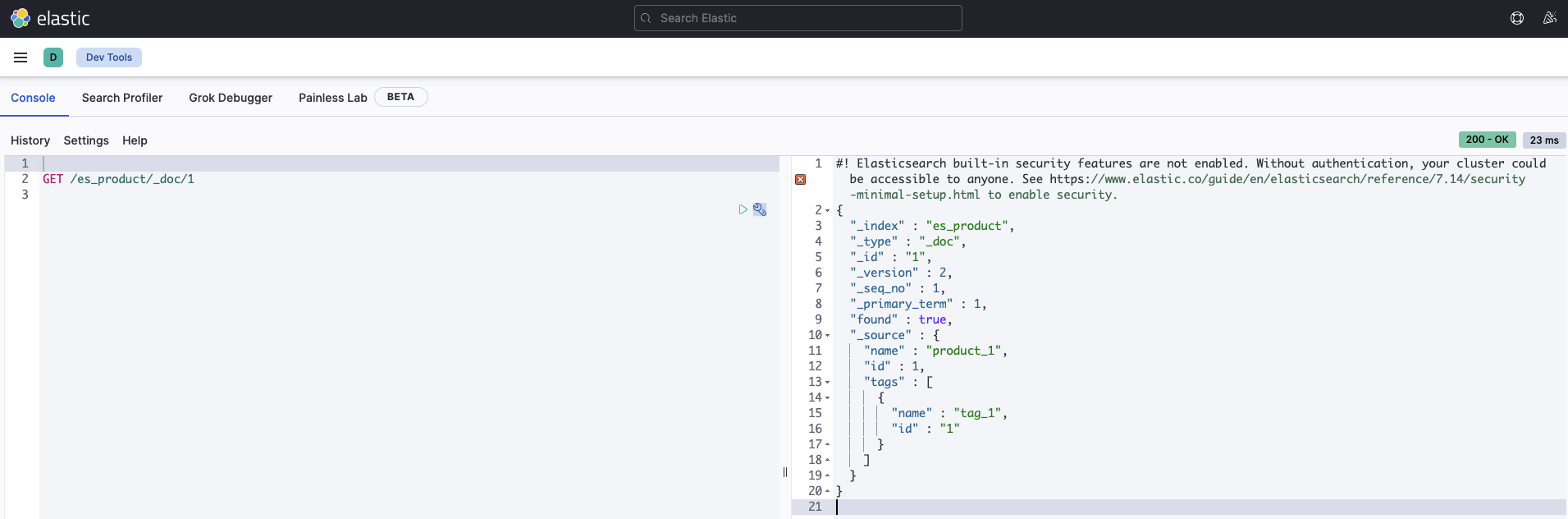Click the fold end marker at line 17
This screenshot has width=1568, height=519.
(827, 445)
